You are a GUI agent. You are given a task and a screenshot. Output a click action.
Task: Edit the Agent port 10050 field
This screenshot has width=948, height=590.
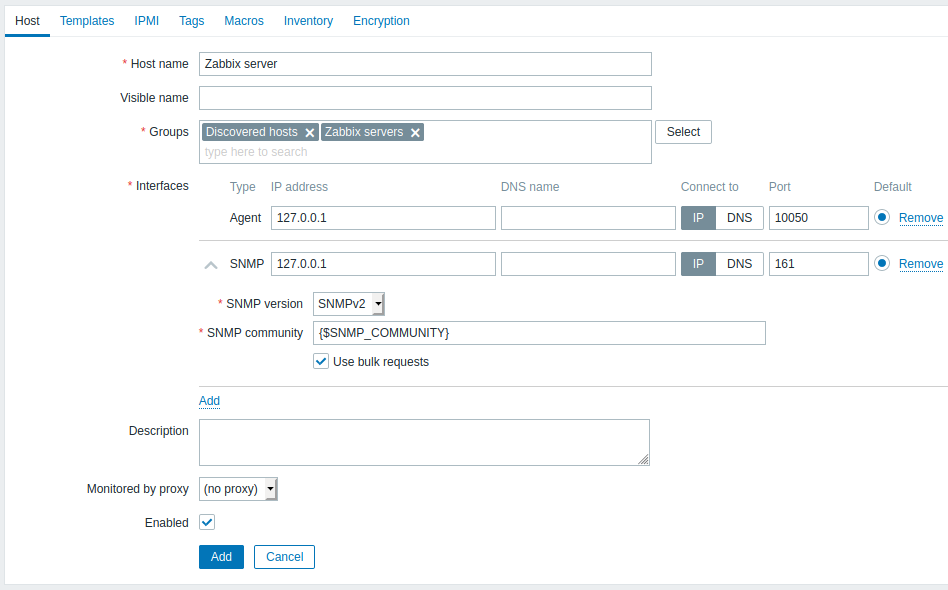click(819, 218)
